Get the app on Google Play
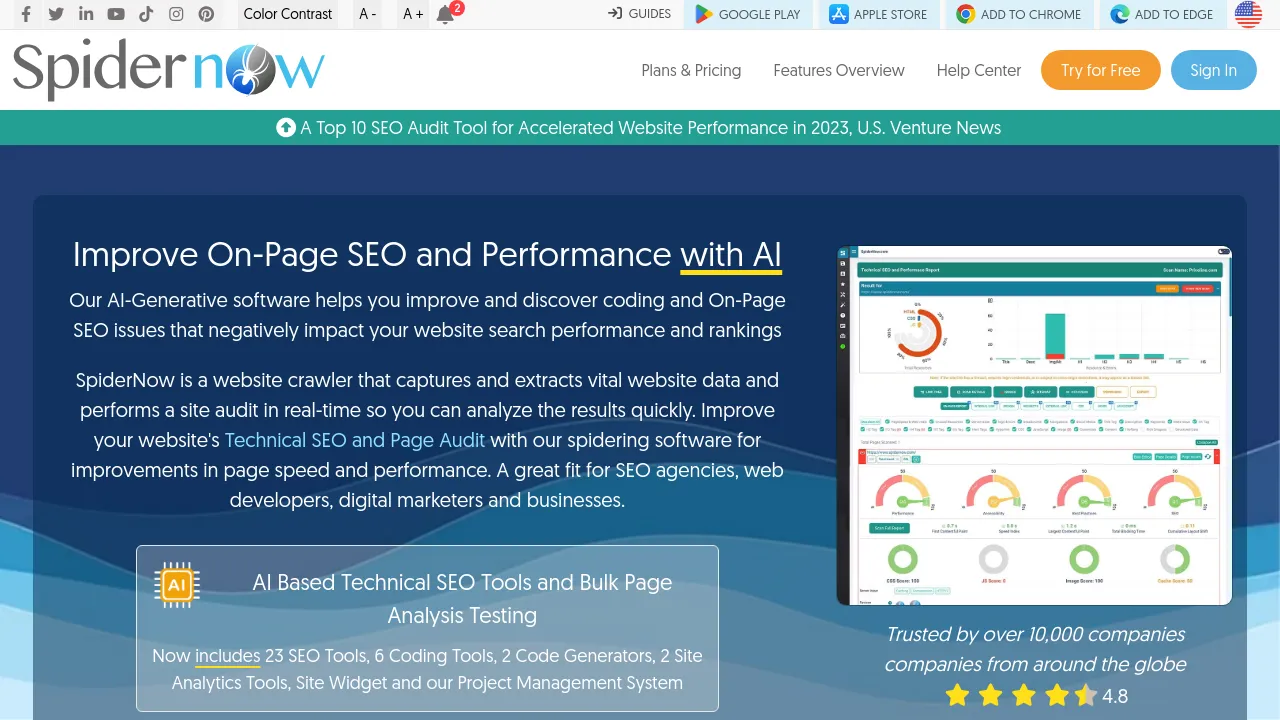The width and height of the screenshot is (1280, 720). [748, 14]
